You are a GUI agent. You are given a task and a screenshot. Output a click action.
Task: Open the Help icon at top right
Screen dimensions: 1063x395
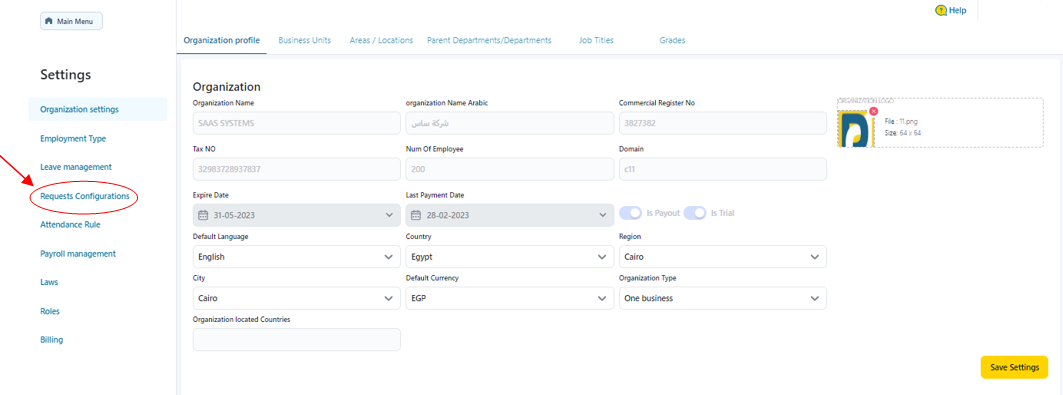click(x=941, y=11)
